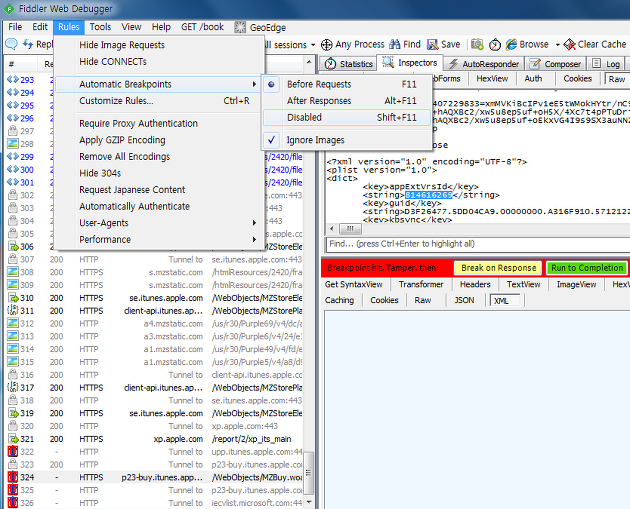Click the Any Process target icon
Screen dimensions: 630x509
point(326,45)
